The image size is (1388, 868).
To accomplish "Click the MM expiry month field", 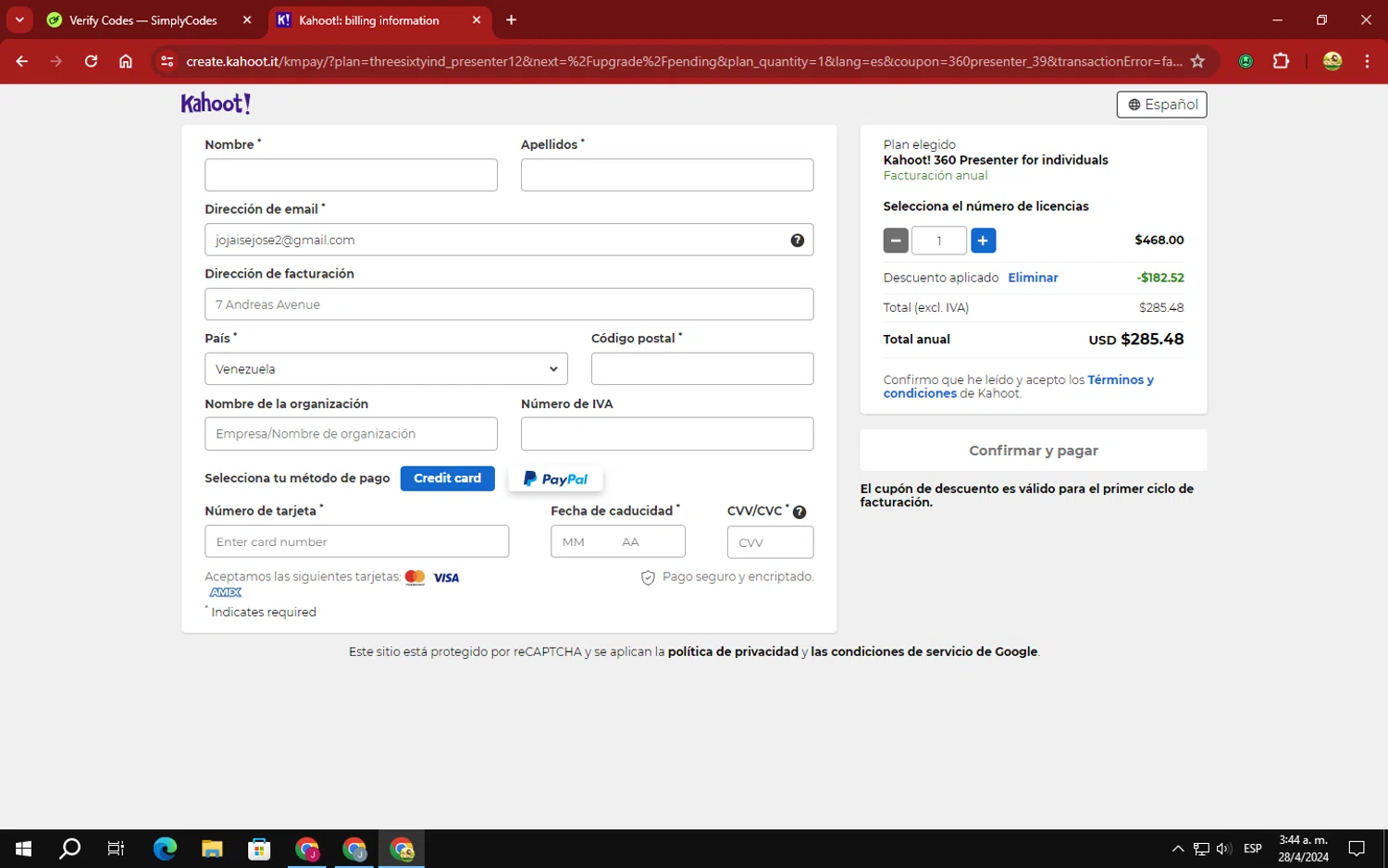I will point(574,542).
